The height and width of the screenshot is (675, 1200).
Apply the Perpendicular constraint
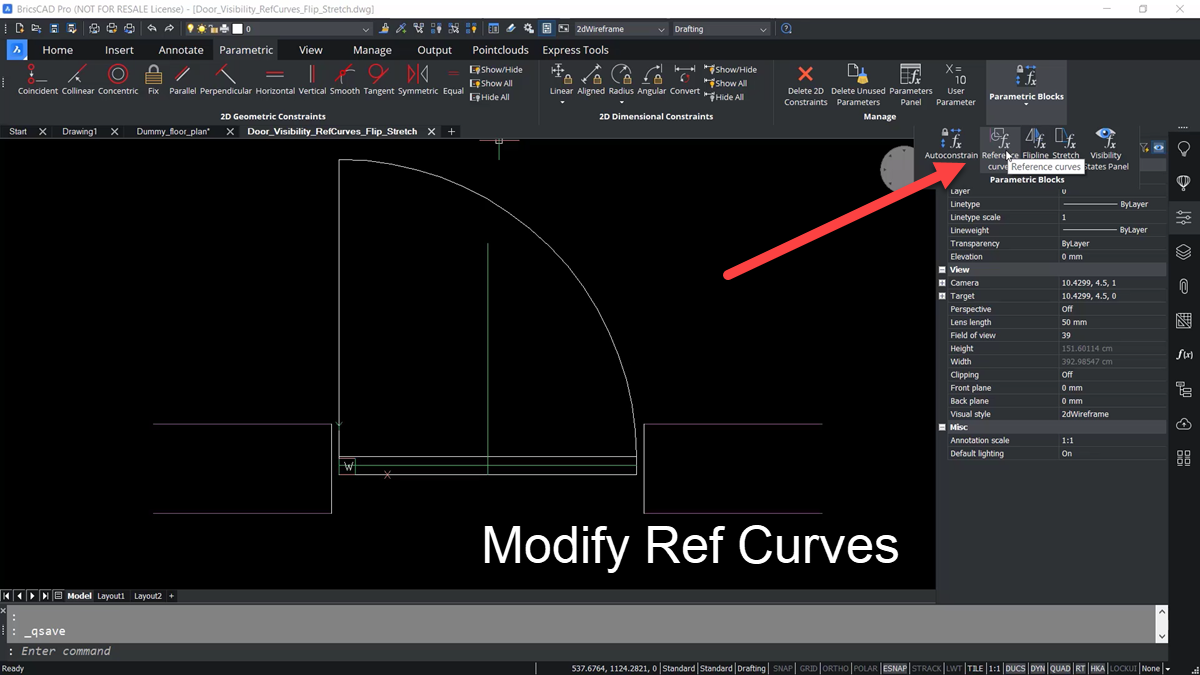(226, 80)
